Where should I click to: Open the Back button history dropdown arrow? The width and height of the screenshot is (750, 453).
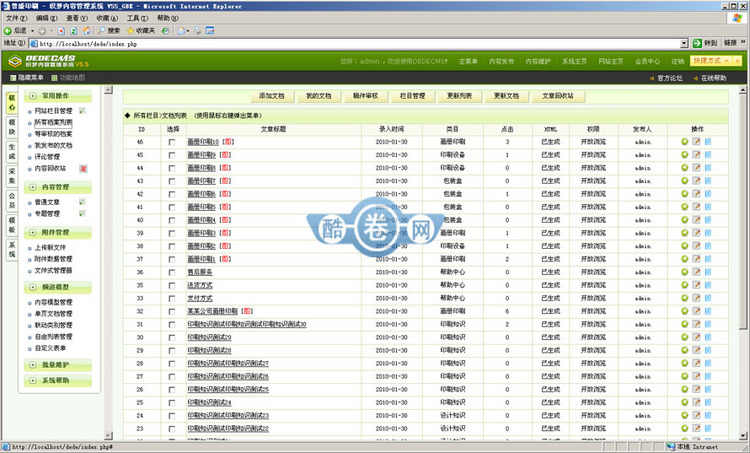point(33,31)
